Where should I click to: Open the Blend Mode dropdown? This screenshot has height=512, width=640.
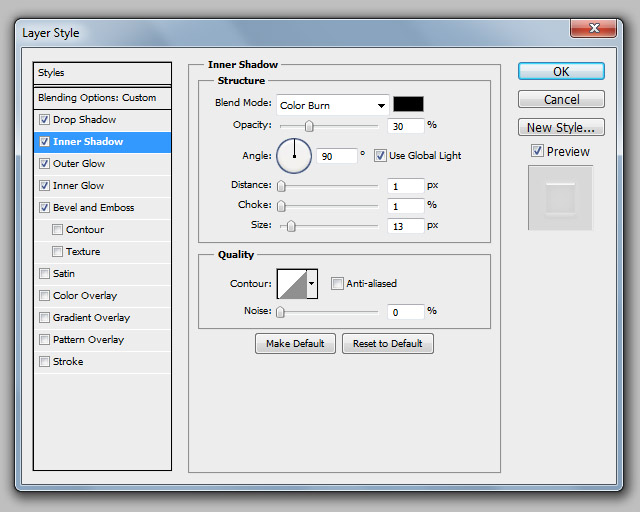[x=333, y=105]
